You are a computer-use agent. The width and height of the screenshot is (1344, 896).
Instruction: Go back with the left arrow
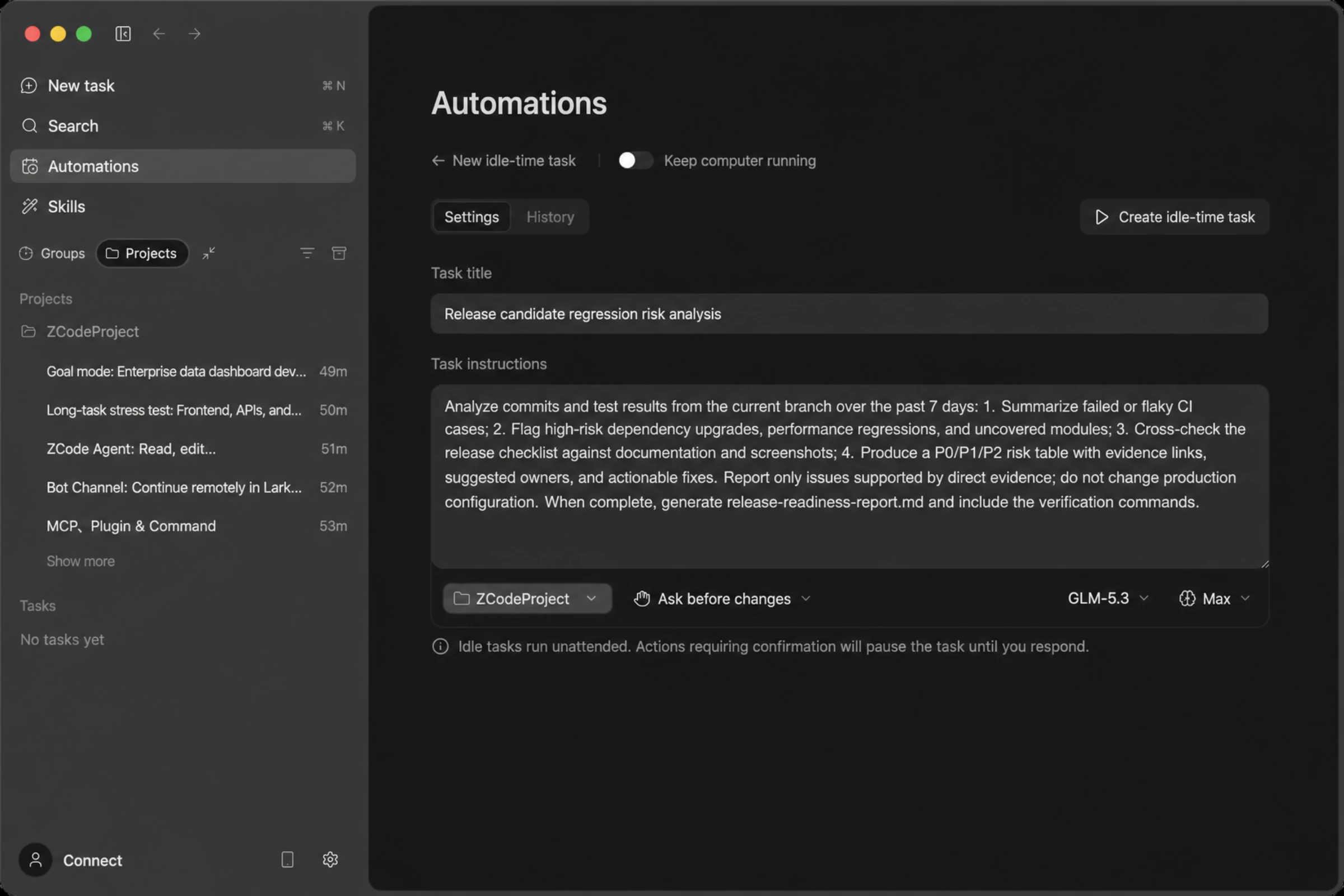(159, 34)
